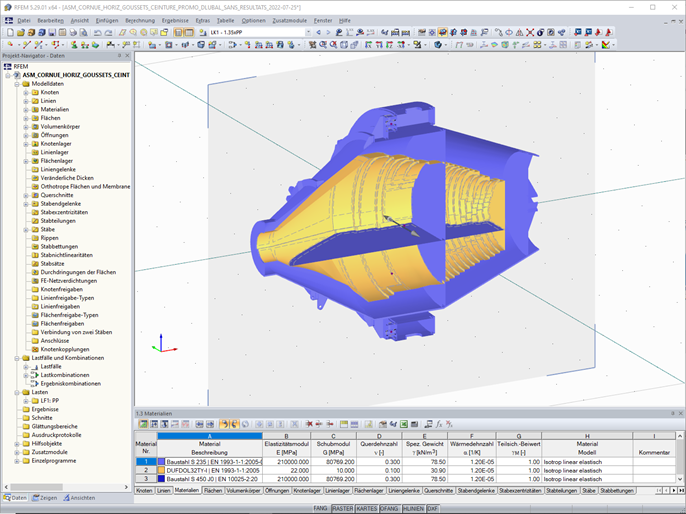This screenshot has width=686, height=514.
Task: Click the nodal support tool icon
Action: 74,45
